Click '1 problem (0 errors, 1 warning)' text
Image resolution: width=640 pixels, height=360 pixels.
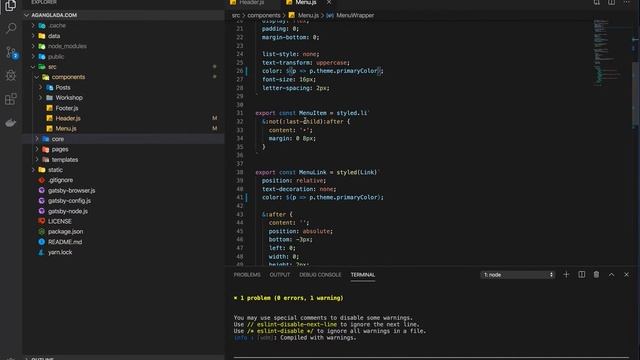click(x=291, y=298)
